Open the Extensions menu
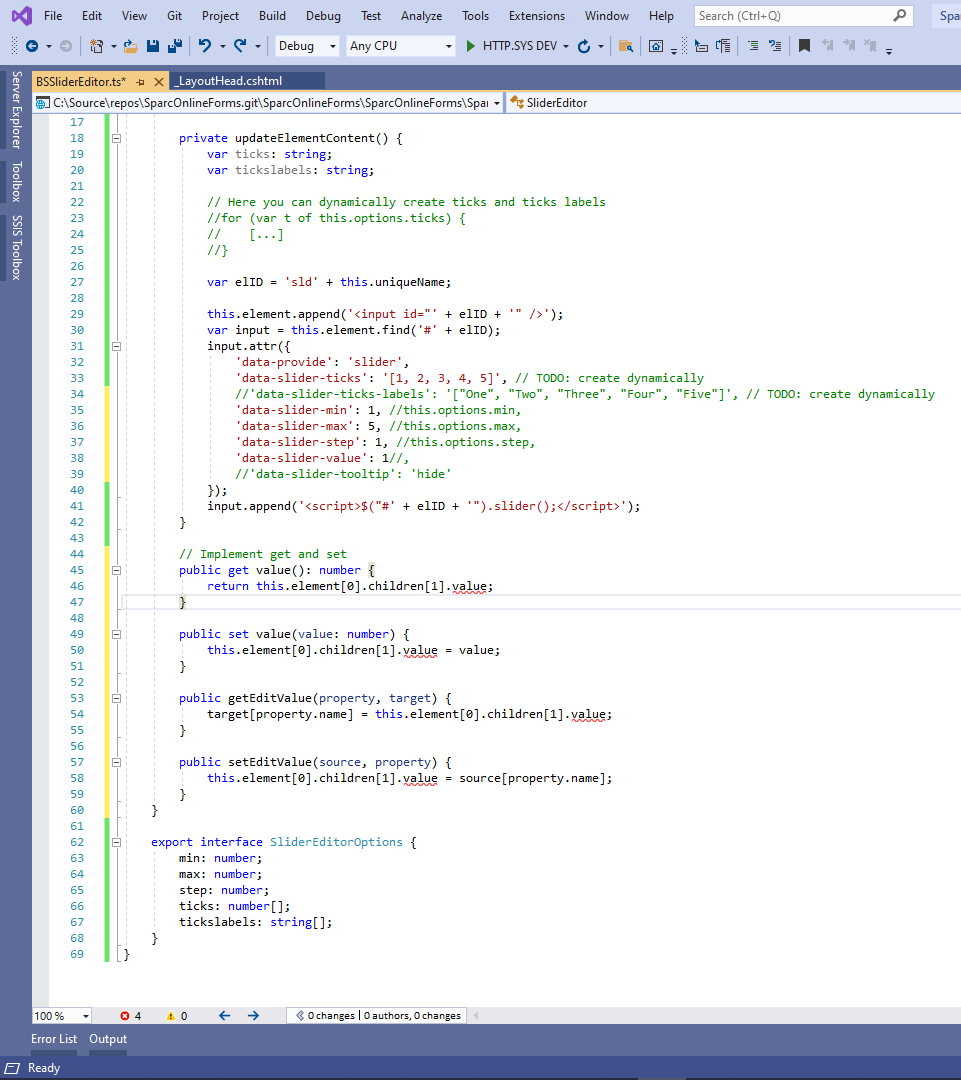The height and width of the screenshot is (1080, 961). click(x=537, y=15)
